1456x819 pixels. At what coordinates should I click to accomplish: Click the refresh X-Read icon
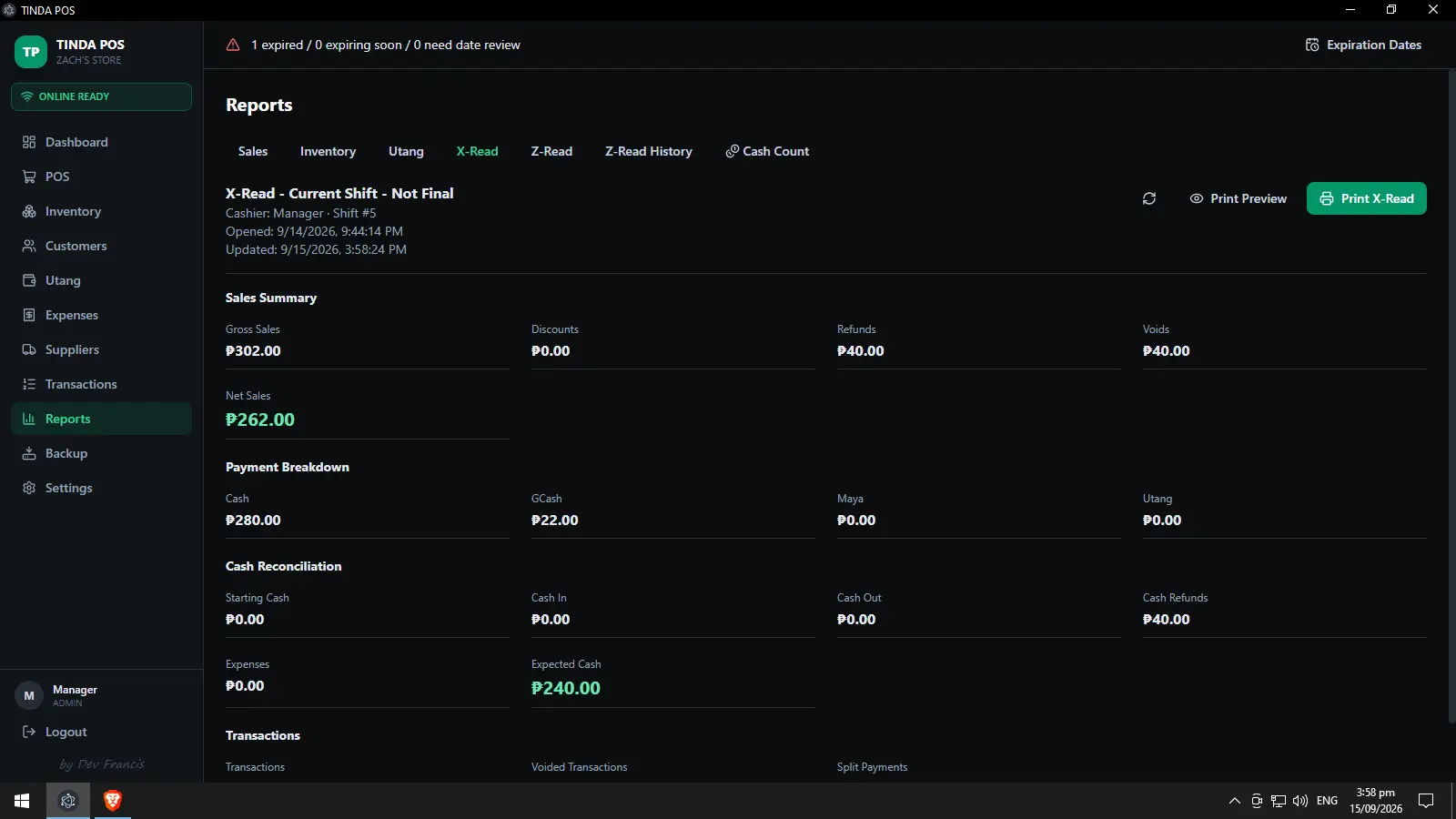1149,198
